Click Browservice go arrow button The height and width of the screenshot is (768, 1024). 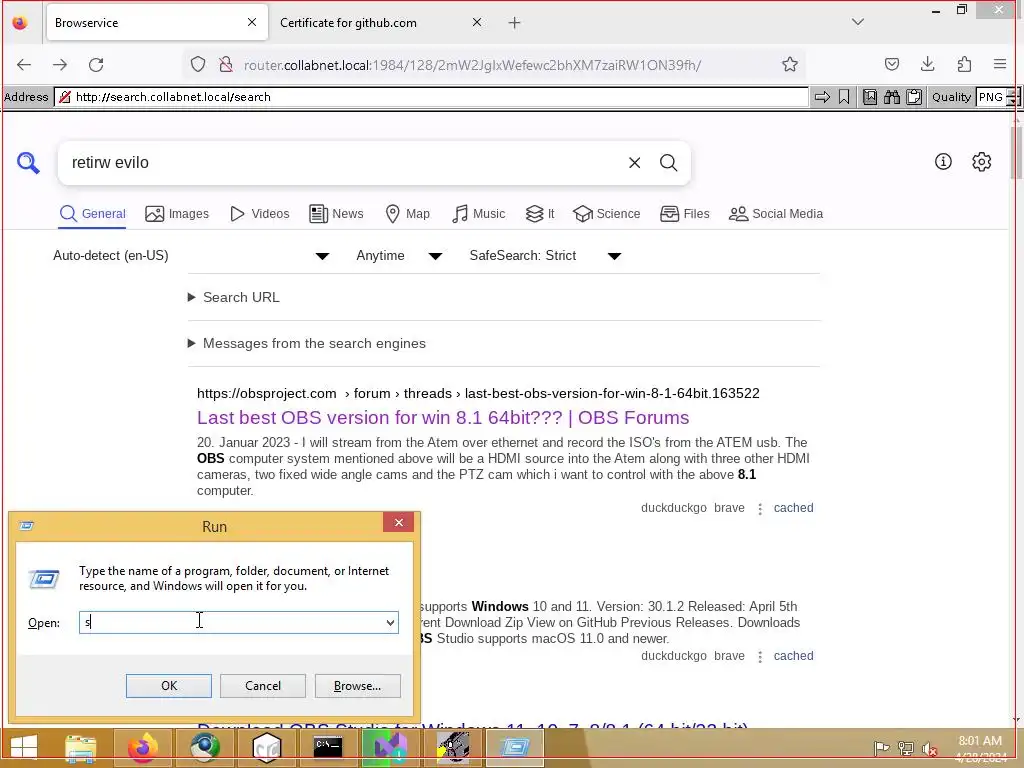point(822,97)
